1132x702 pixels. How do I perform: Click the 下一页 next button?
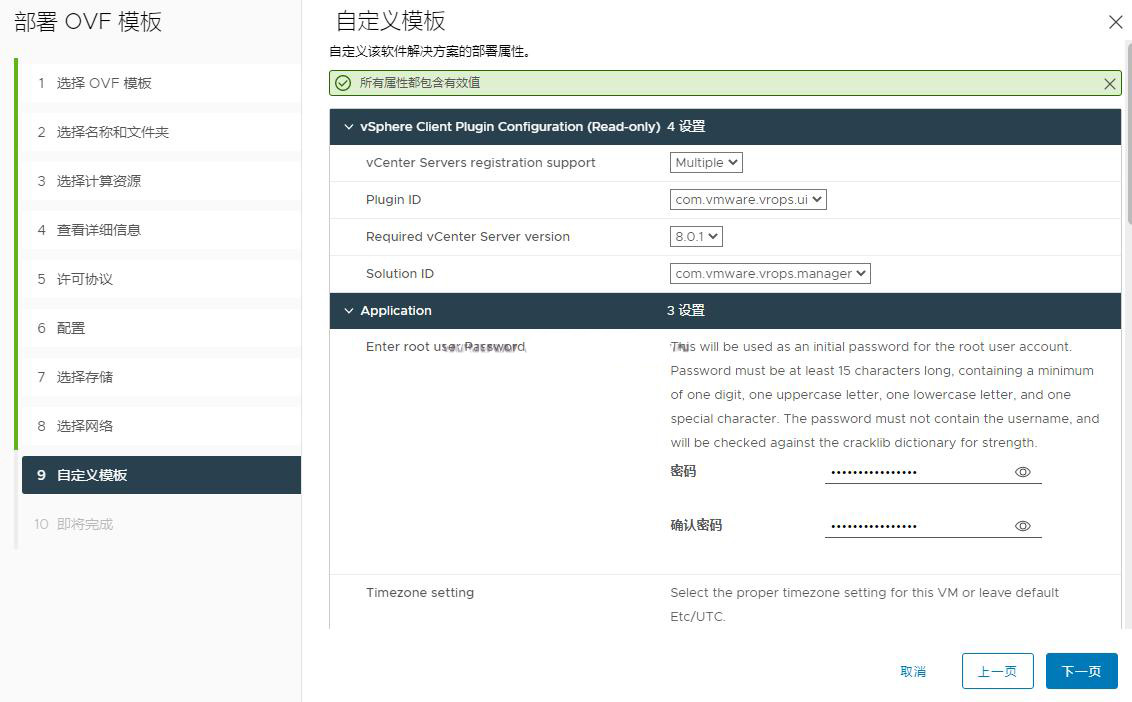point(1081,671)
